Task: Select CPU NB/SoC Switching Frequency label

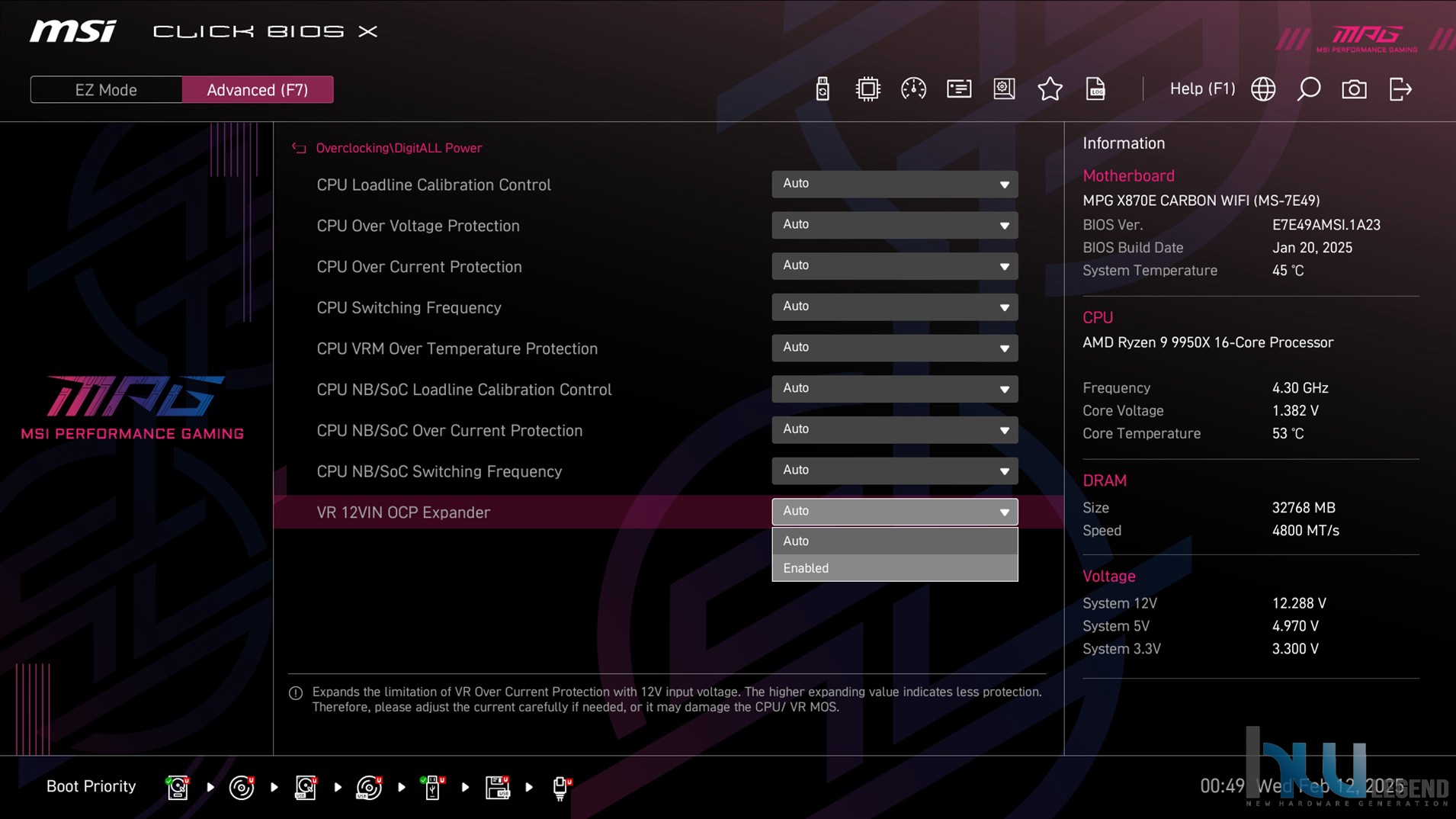Action: tap(439, 472)
